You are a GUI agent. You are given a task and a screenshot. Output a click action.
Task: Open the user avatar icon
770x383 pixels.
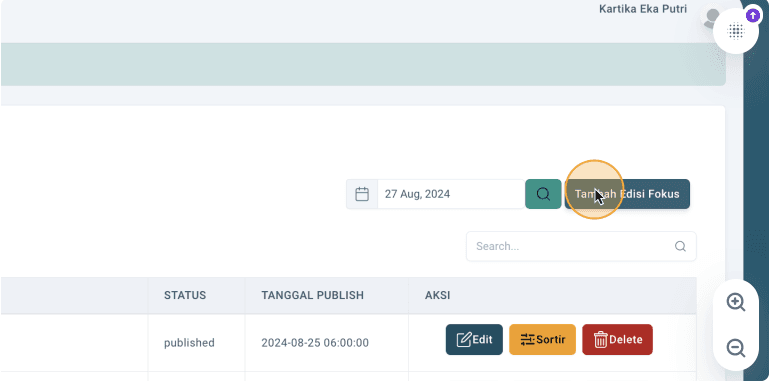710,19
